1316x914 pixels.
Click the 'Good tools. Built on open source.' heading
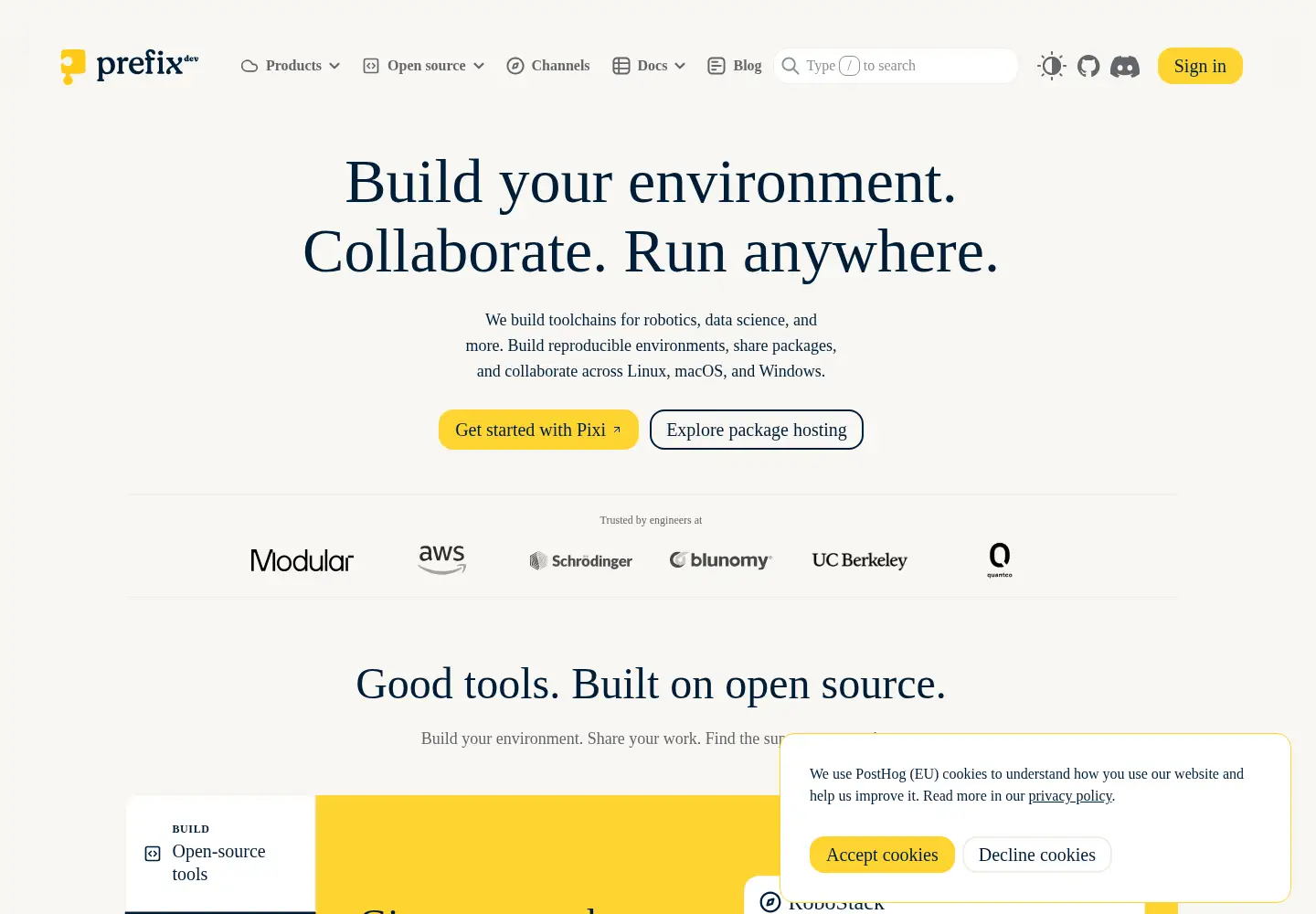click(x=651, y=684)
